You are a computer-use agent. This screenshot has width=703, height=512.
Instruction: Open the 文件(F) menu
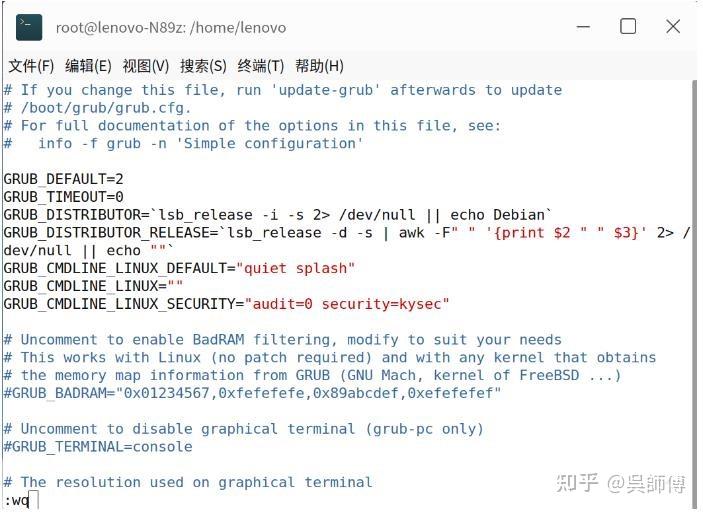[31, 66]
